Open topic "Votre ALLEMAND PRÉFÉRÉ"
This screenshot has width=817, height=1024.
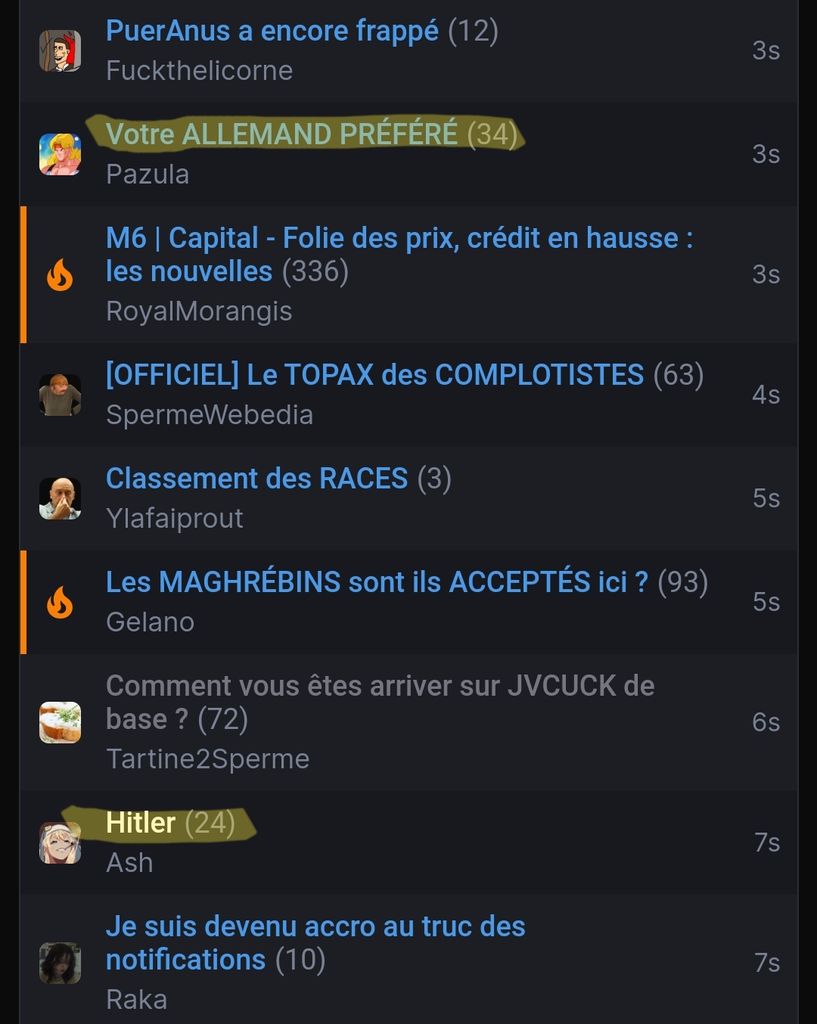pos(281,135)
